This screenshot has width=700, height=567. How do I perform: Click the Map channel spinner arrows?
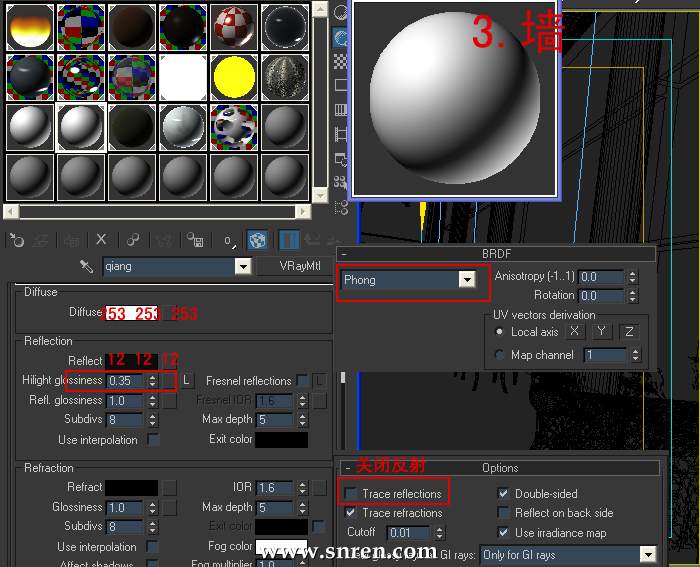[635, 355]
